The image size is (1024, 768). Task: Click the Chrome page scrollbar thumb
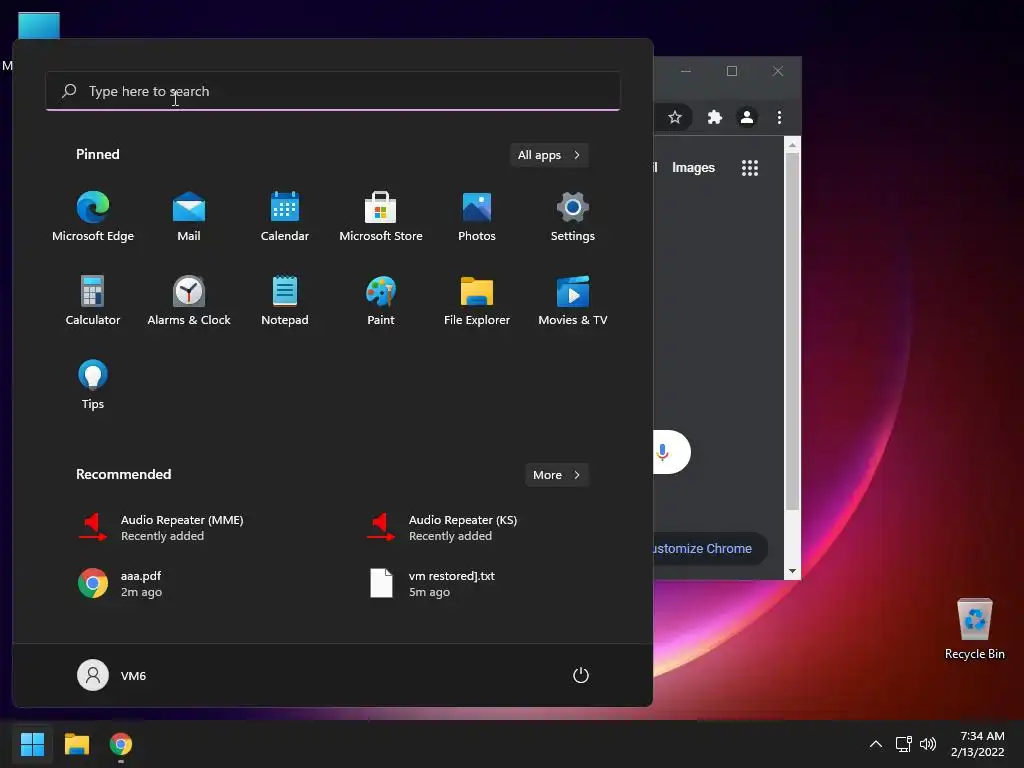[792, 332]
